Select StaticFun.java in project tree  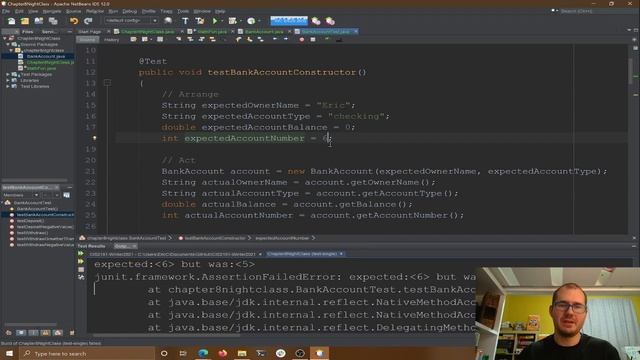(41, 68)
